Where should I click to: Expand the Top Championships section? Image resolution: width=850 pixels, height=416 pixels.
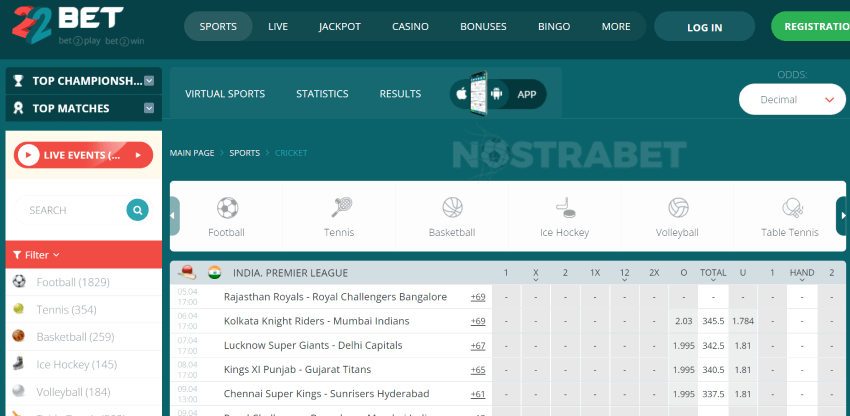[149, 81]
